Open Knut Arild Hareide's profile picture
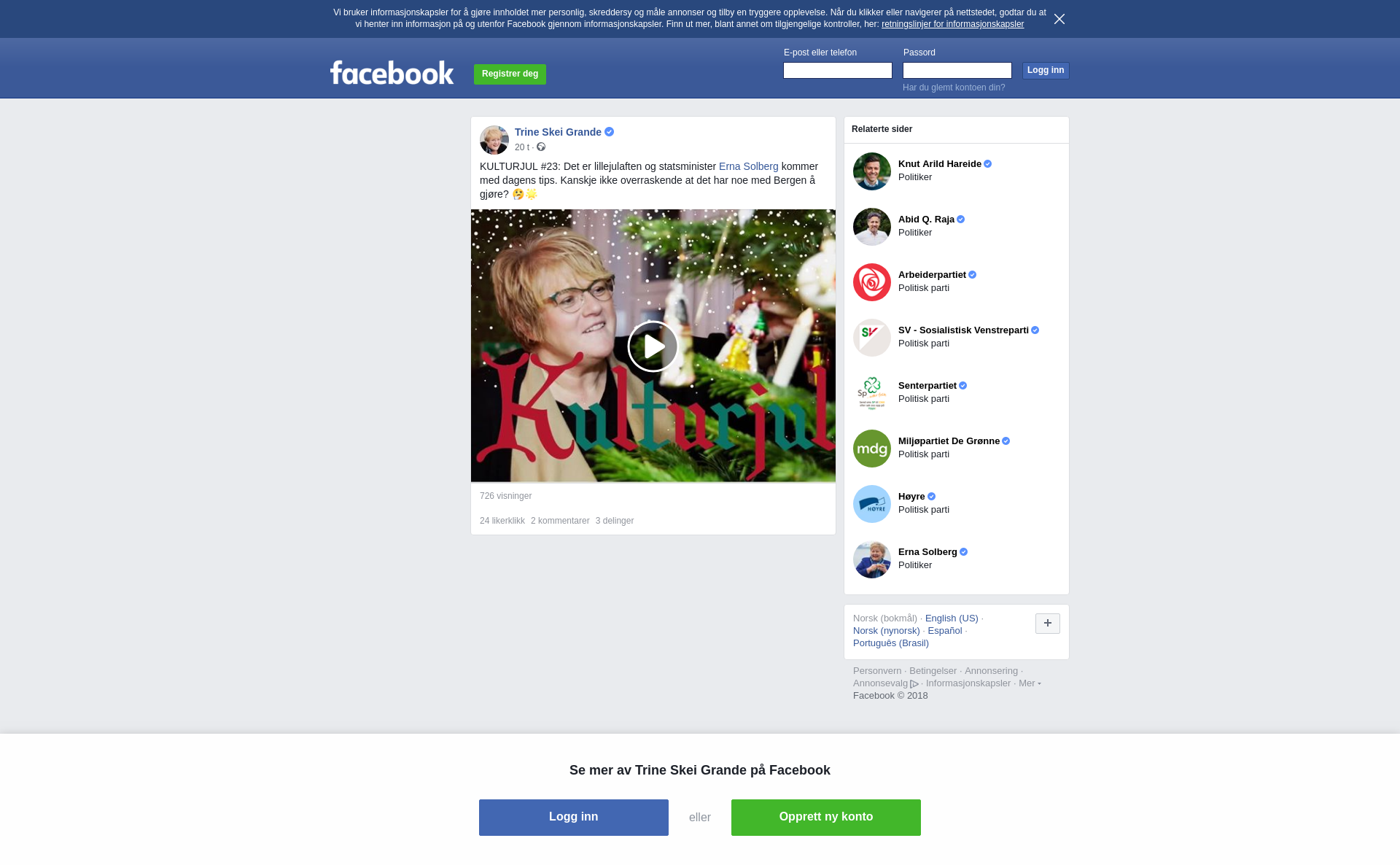Screen dimensions: 1400x865 (x=872, y=171)
